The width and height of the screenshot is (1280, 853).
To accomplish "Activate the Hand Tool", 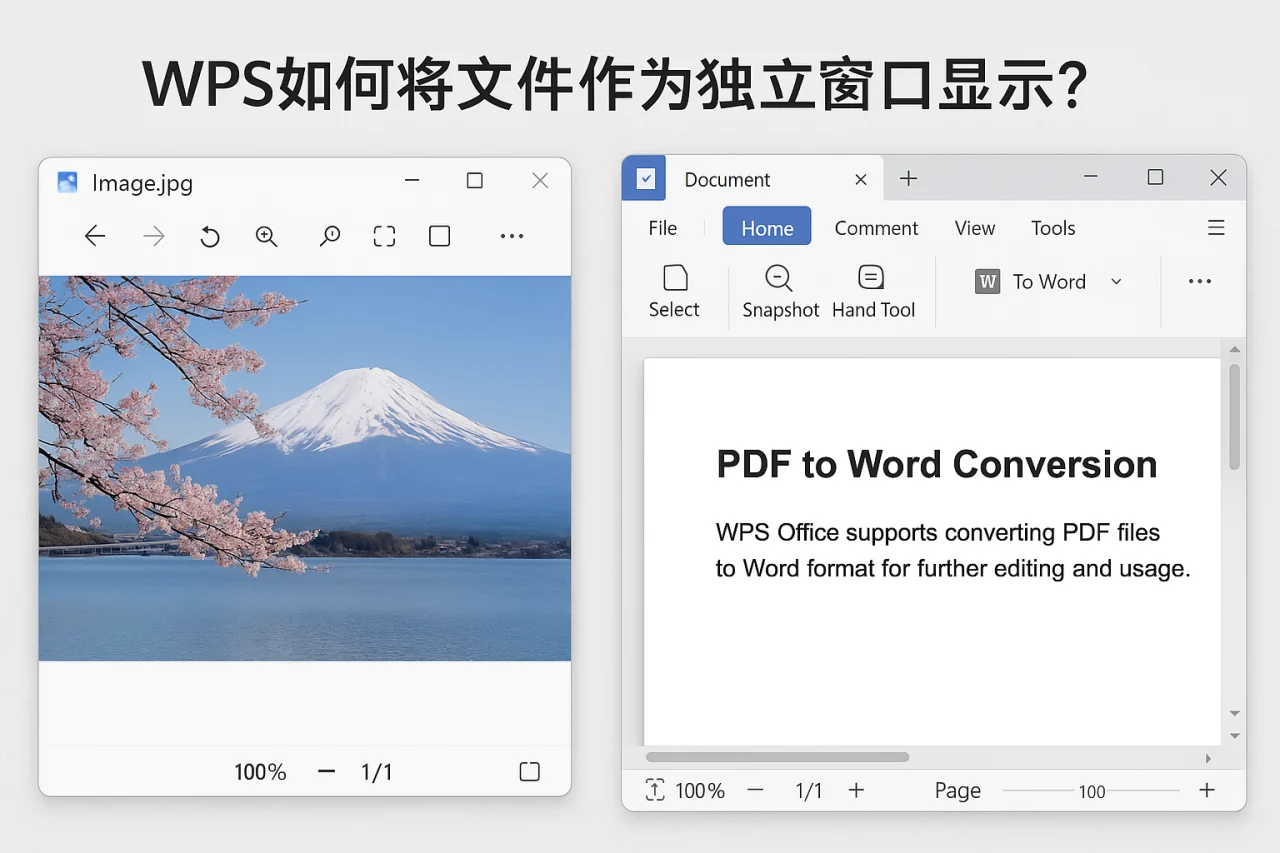I will point(872,290).
